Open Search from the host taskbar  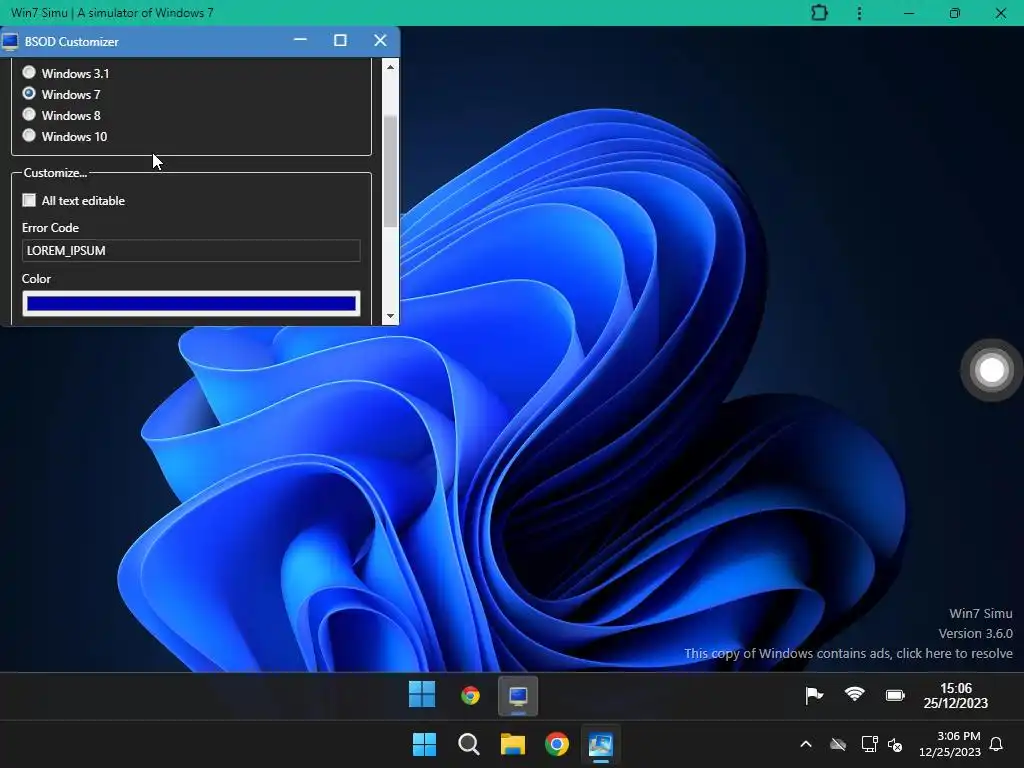click(x=468, y=744)
